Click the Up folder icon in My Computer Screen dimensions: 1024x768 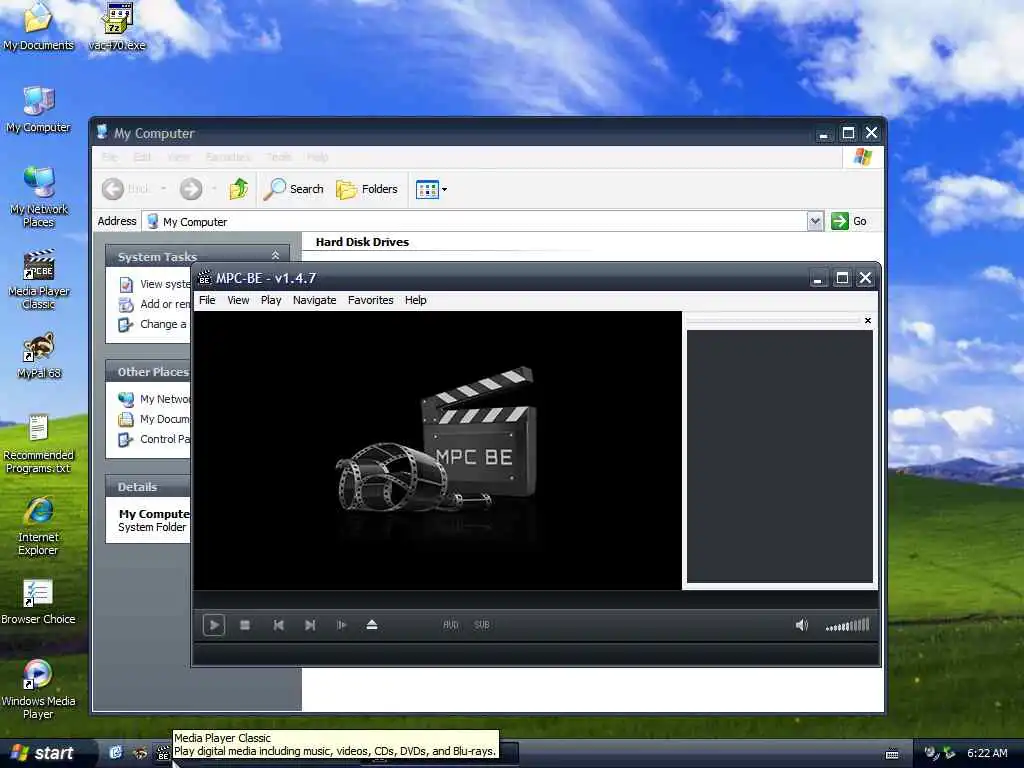pyautogui.click(x=238, y=189)
